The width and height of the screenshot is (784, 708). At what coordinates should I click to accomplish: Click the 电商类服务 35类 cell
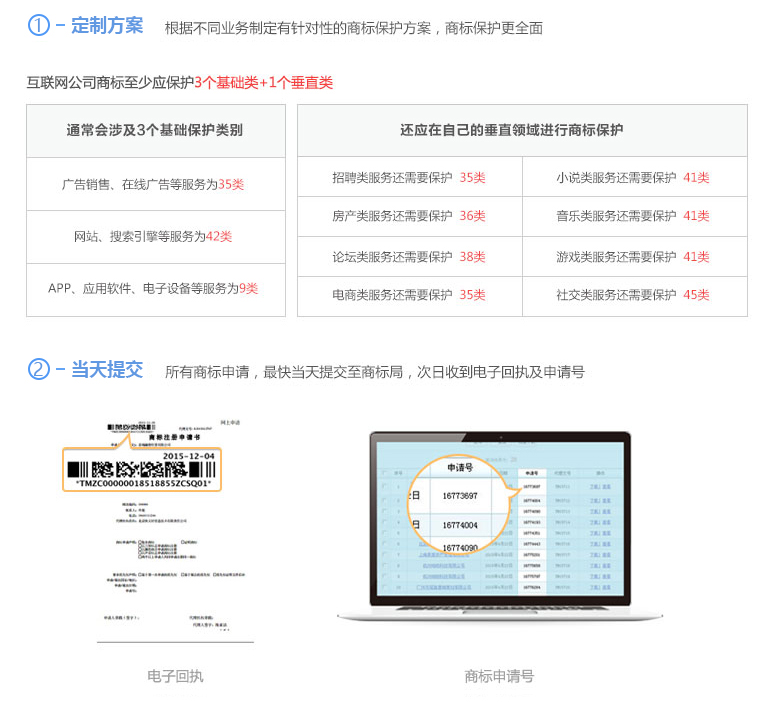point(409,295)
